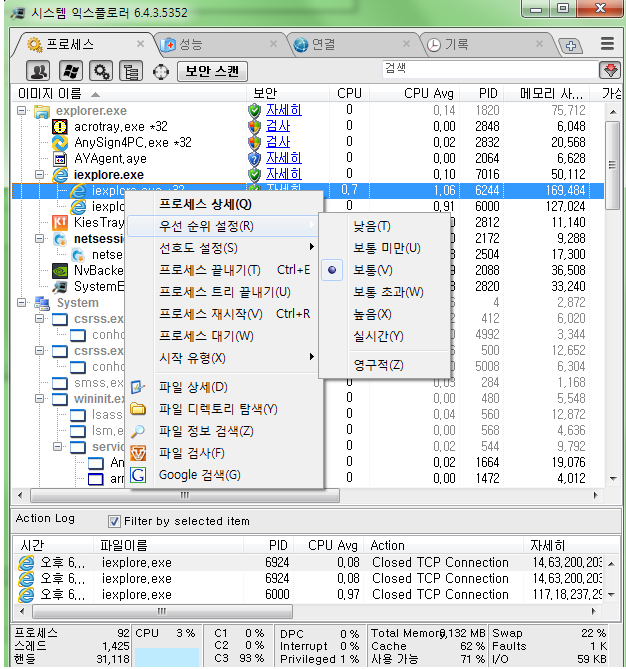This screenshot has height=669, width=626.
Task: Click the System tree computer icon
Action: [42, 303]
